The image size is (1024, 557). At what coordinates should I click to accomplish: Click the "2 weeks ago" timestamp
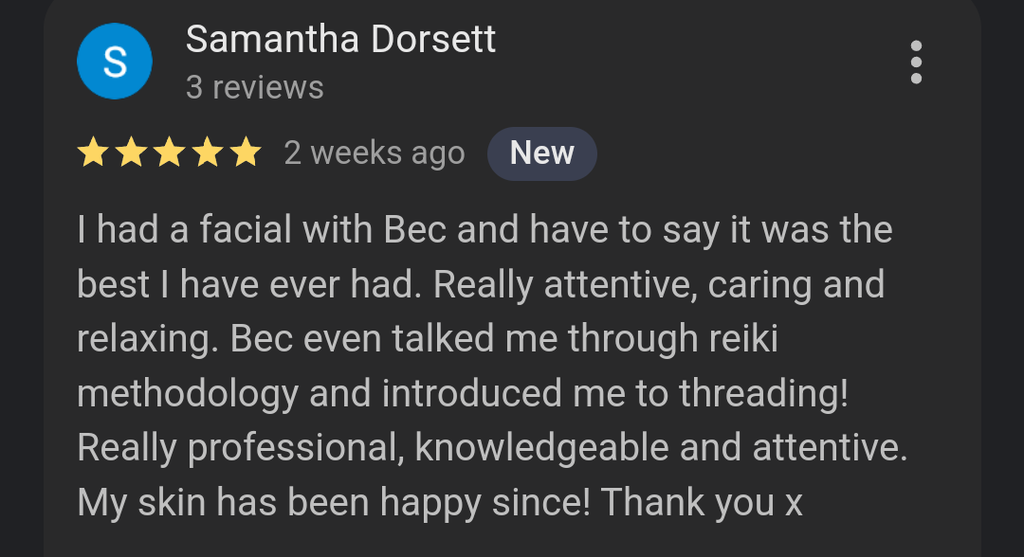pyautogui.click(x=374, y=154)
